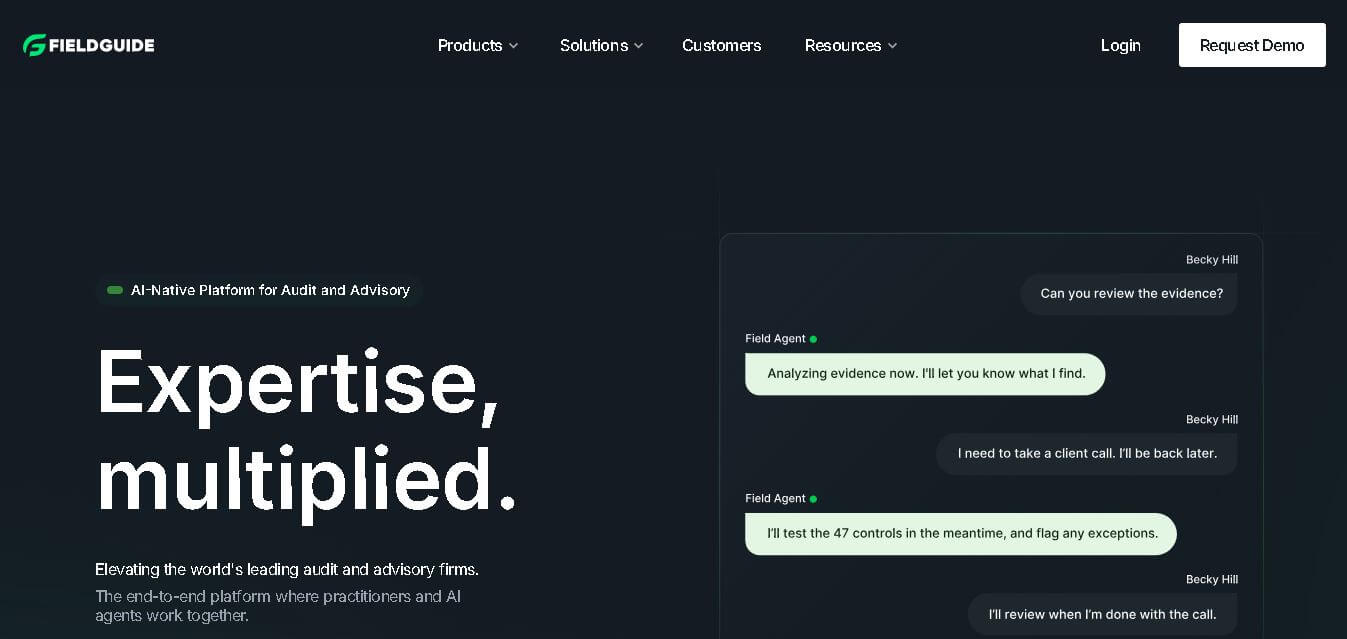Open the Login link
Viewport: 1347px width, 639px height.
tap(1120, 45)
